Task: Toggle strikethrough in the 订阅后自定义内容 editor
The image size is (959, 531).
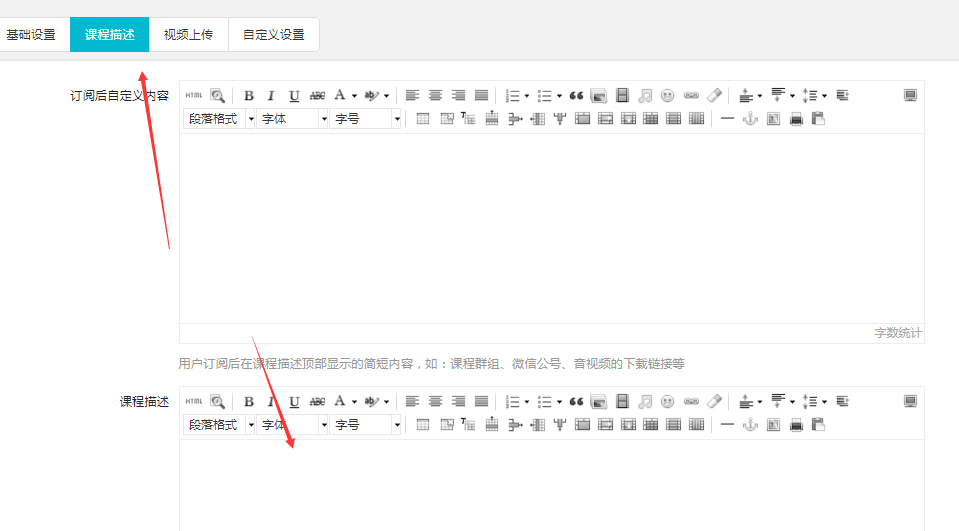Action: pyautogui.click(x=317, y=95)
